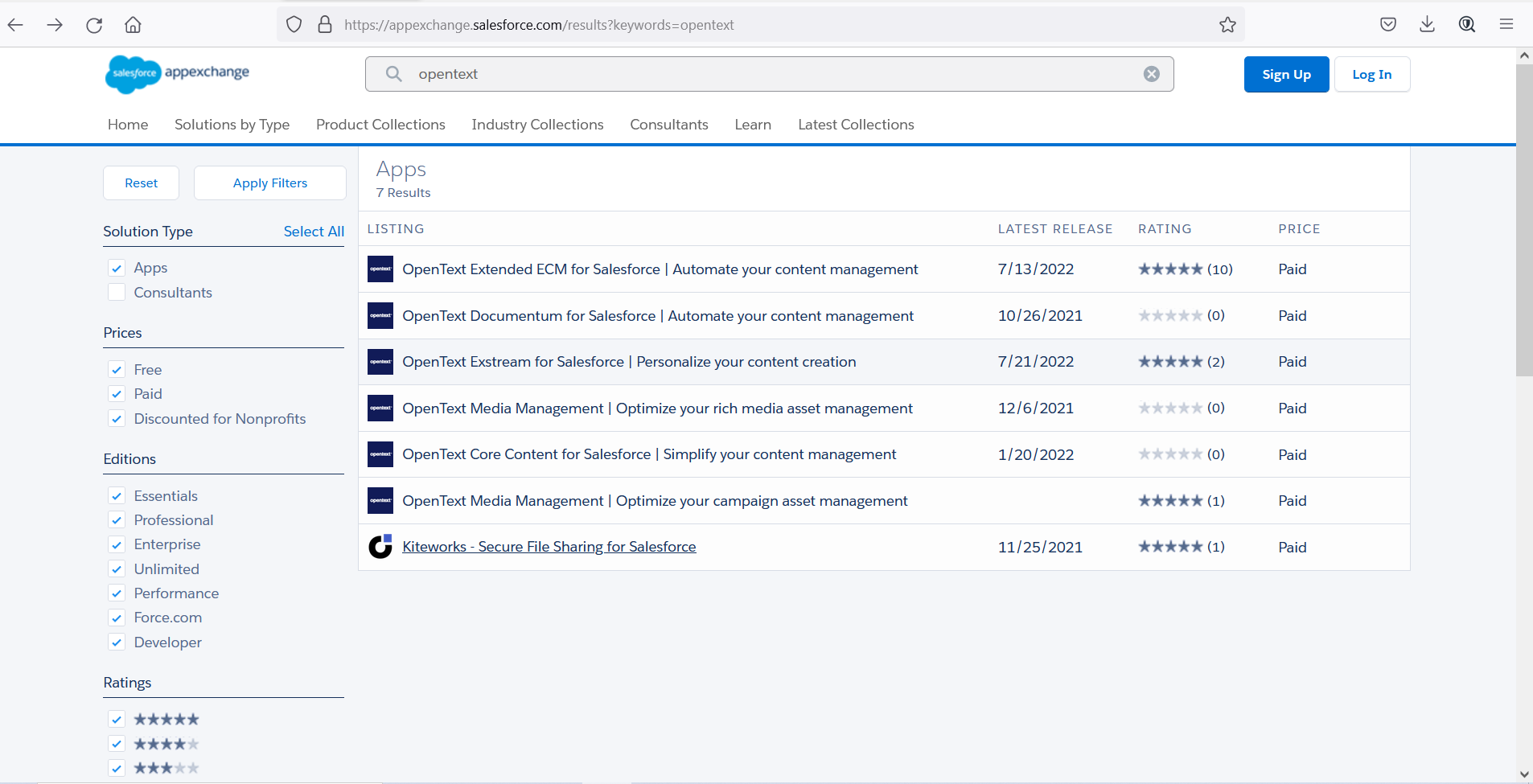Click the search extension icon in the toolbar
This screenshot has height=784, width=1533.
click(1467, 25)
